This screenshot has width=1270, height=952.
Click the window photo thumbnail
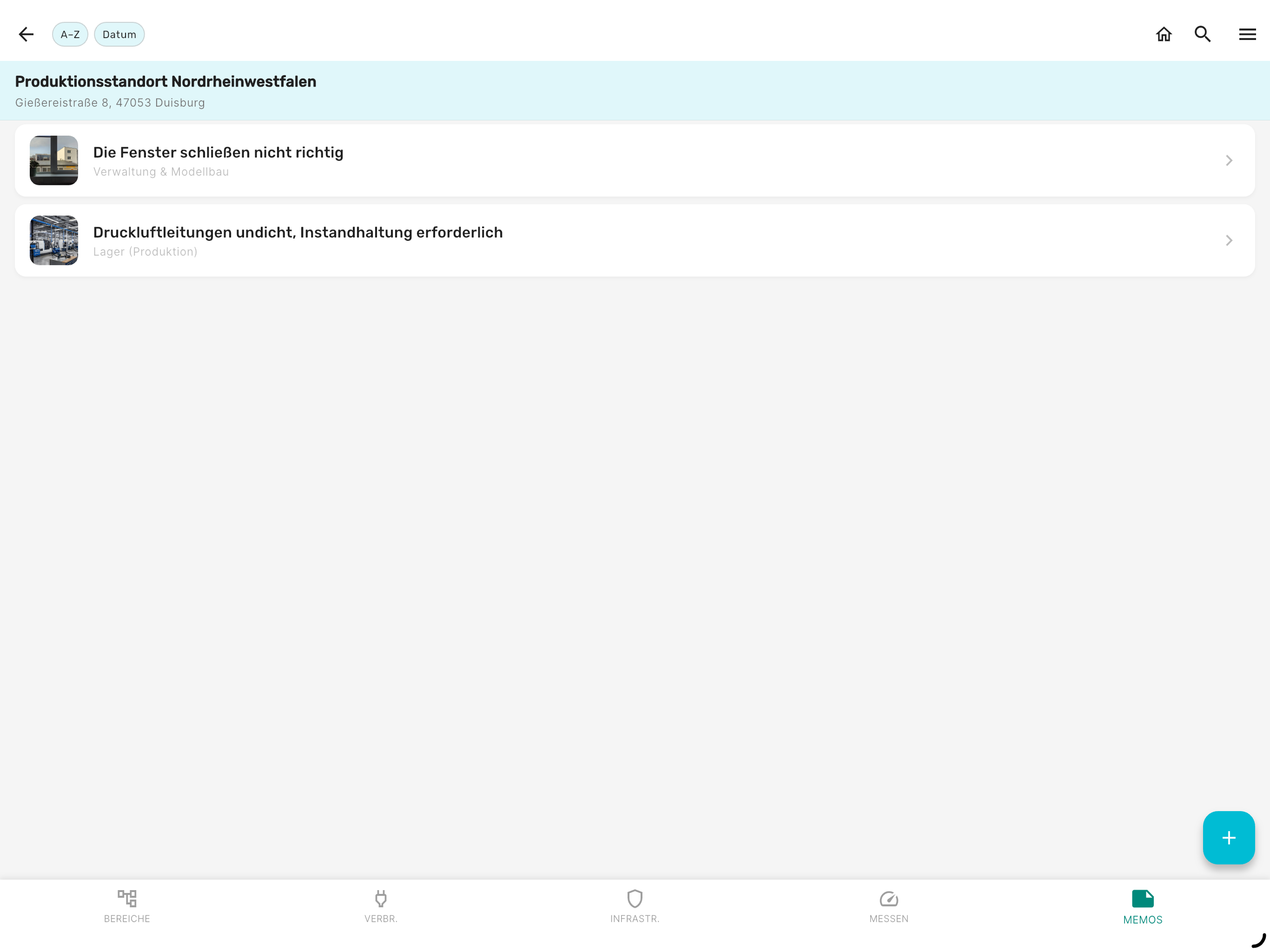pos(54,160)
